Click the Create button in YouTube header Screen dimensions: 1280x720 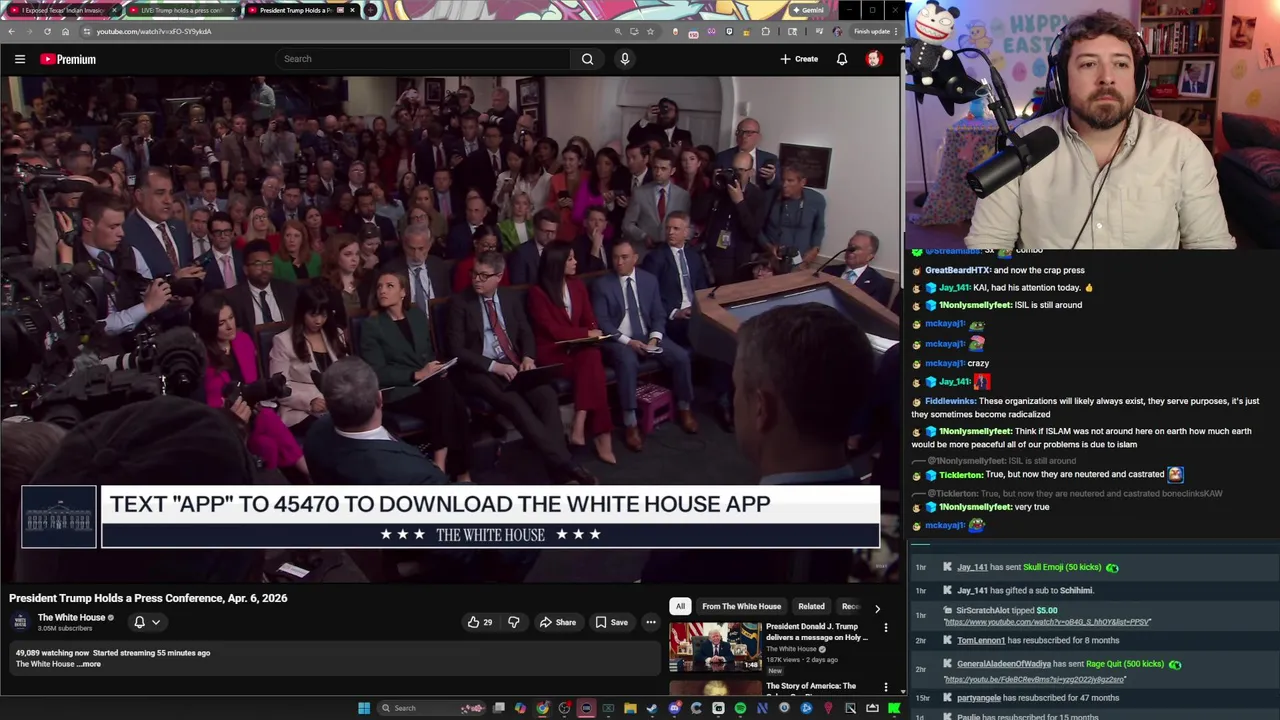click(799, 59)
